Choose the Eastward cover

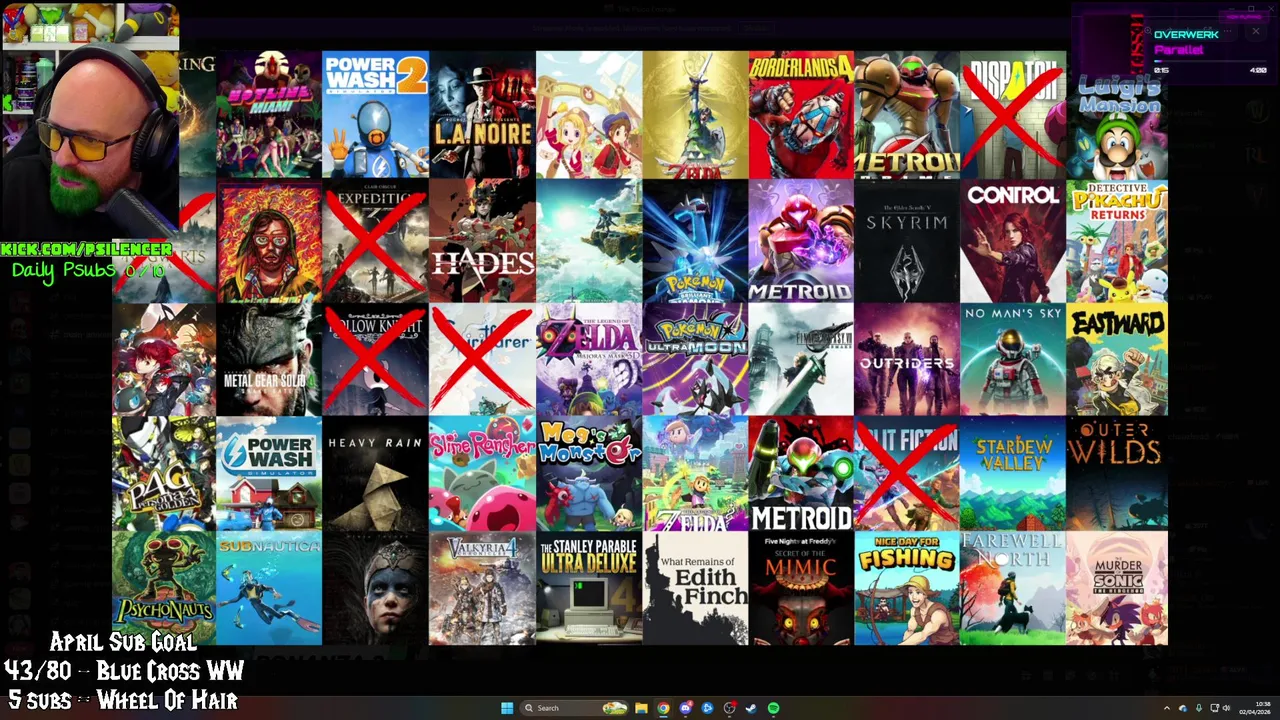[1117, 359]
